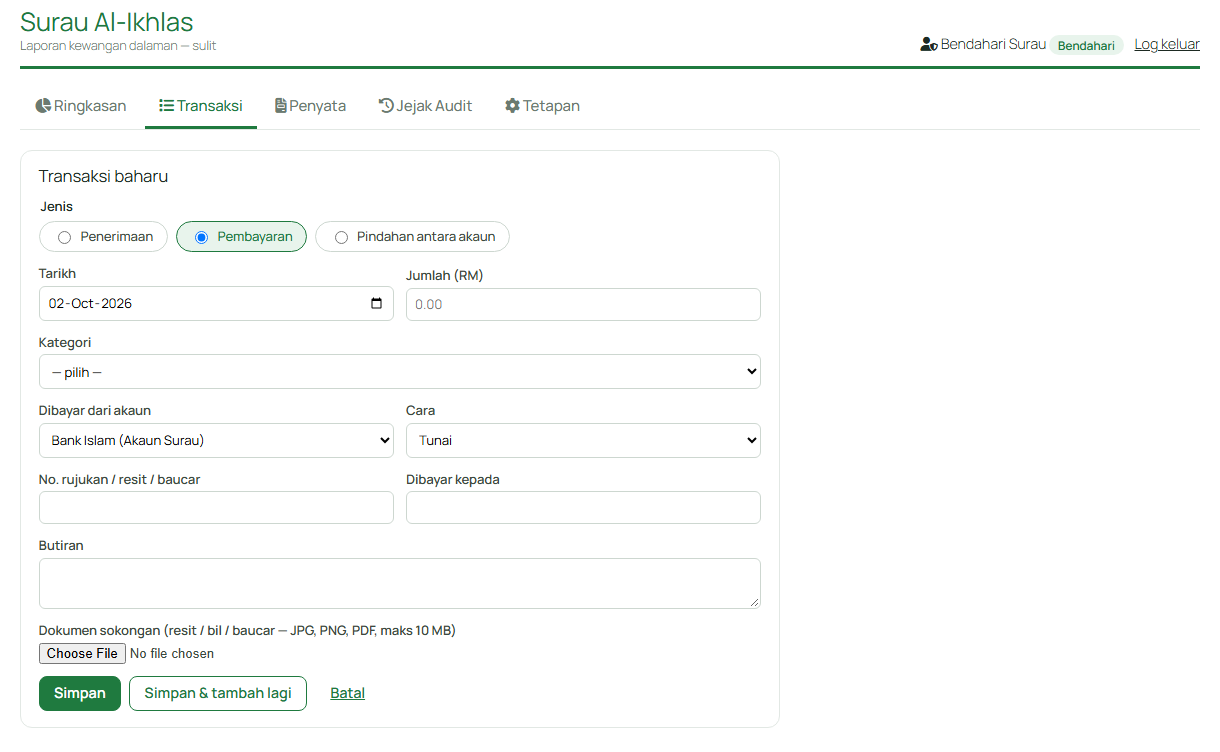This screenshot has width=1220, height=752.
Task: Click the Butiran text area
Action: click(x=400, y=583)
